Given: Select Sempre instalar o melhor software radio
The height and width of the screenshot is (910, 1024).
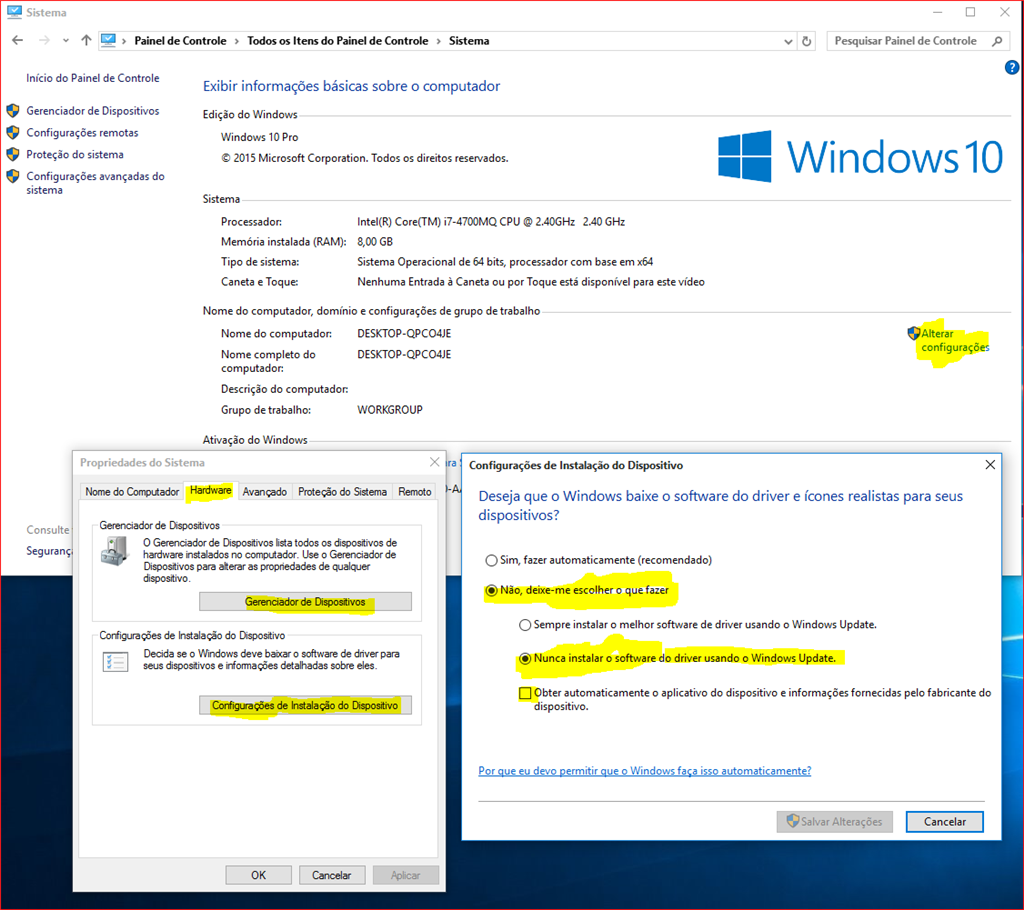Looking at the screenshot, I should tap(525, 625).
